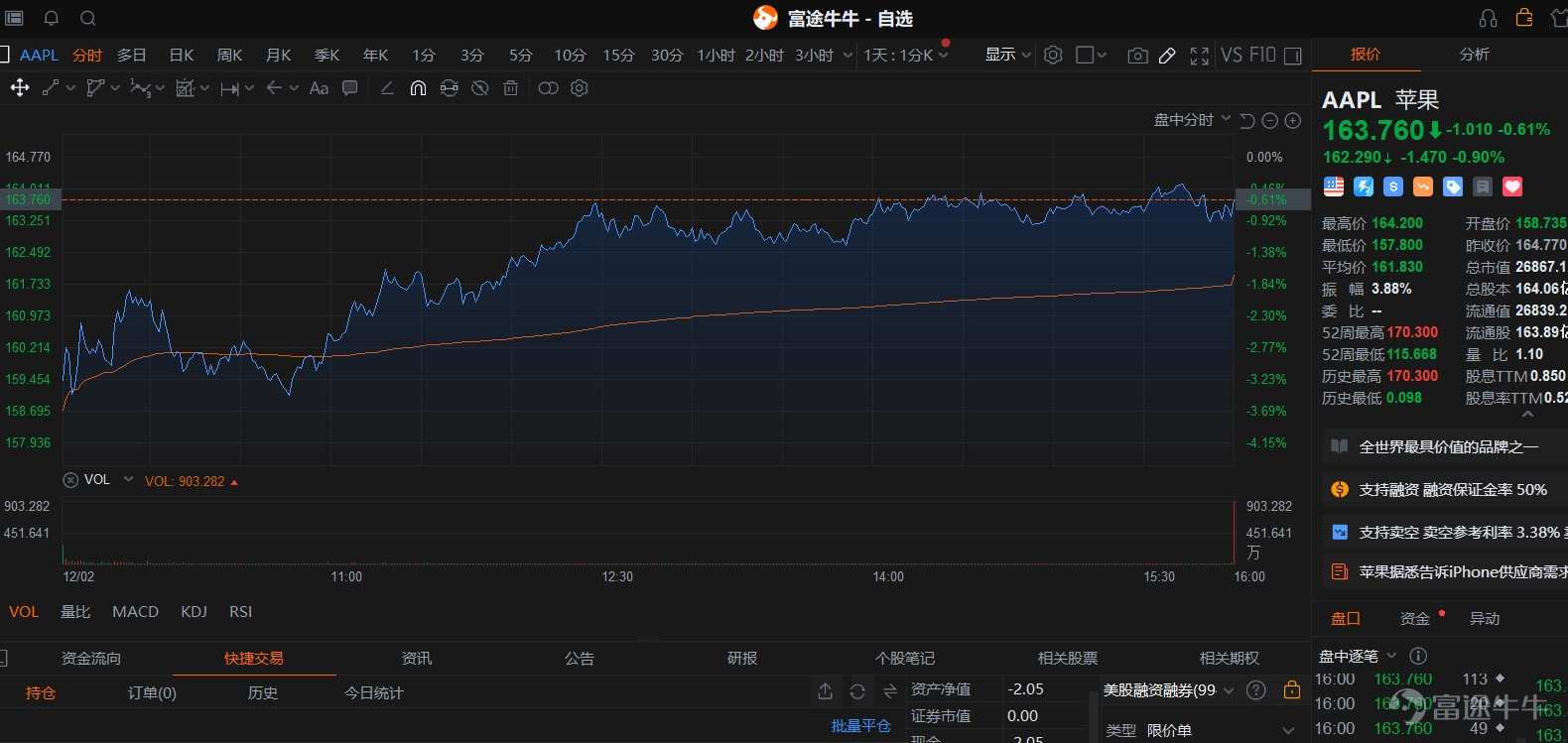The width and height of the screenshot is (1568, 743).
Task: Remove VOL indicator with X circle
Action: pos(70,480)
